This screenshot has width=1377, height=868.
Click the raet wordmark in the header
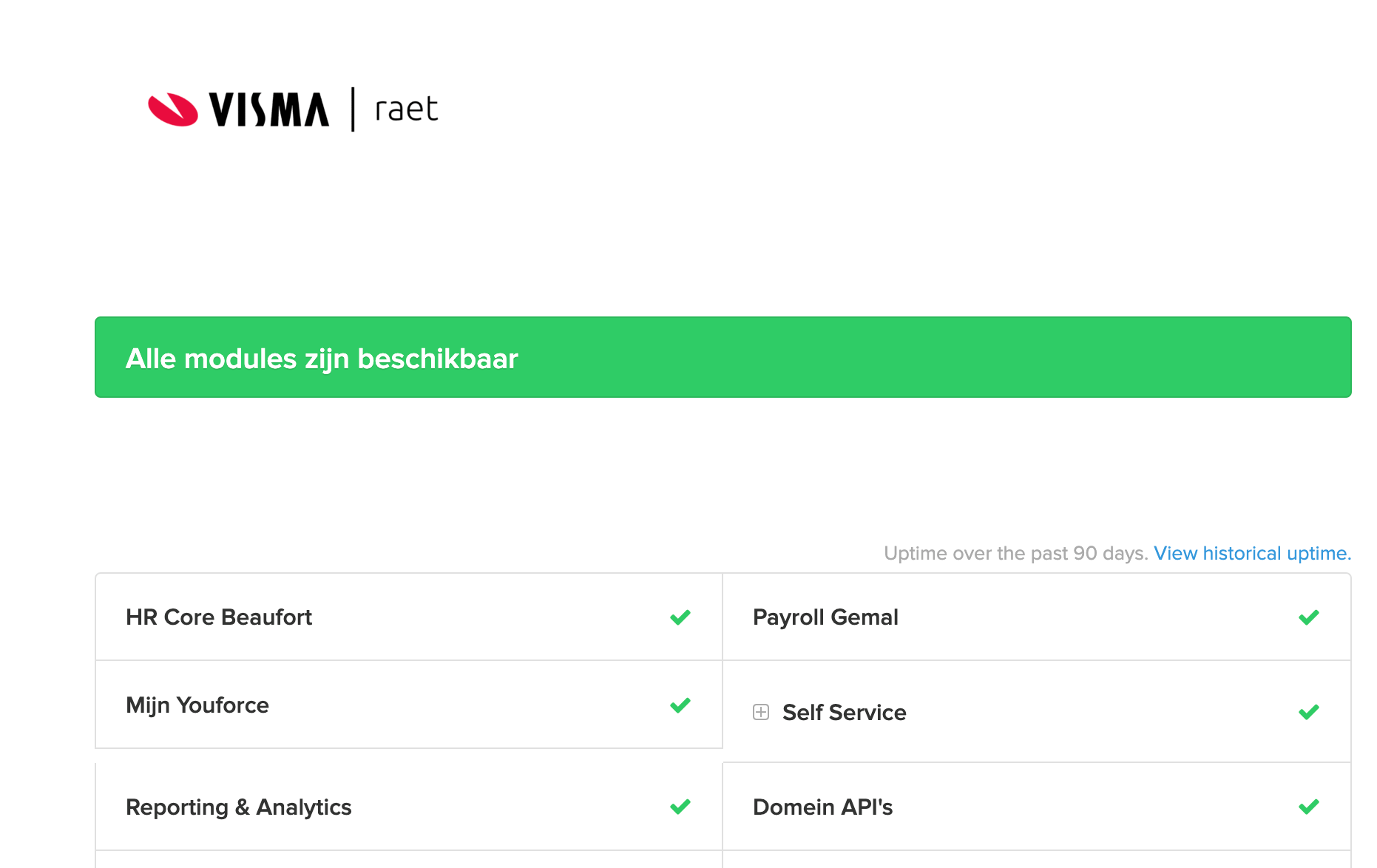point(404,109)
